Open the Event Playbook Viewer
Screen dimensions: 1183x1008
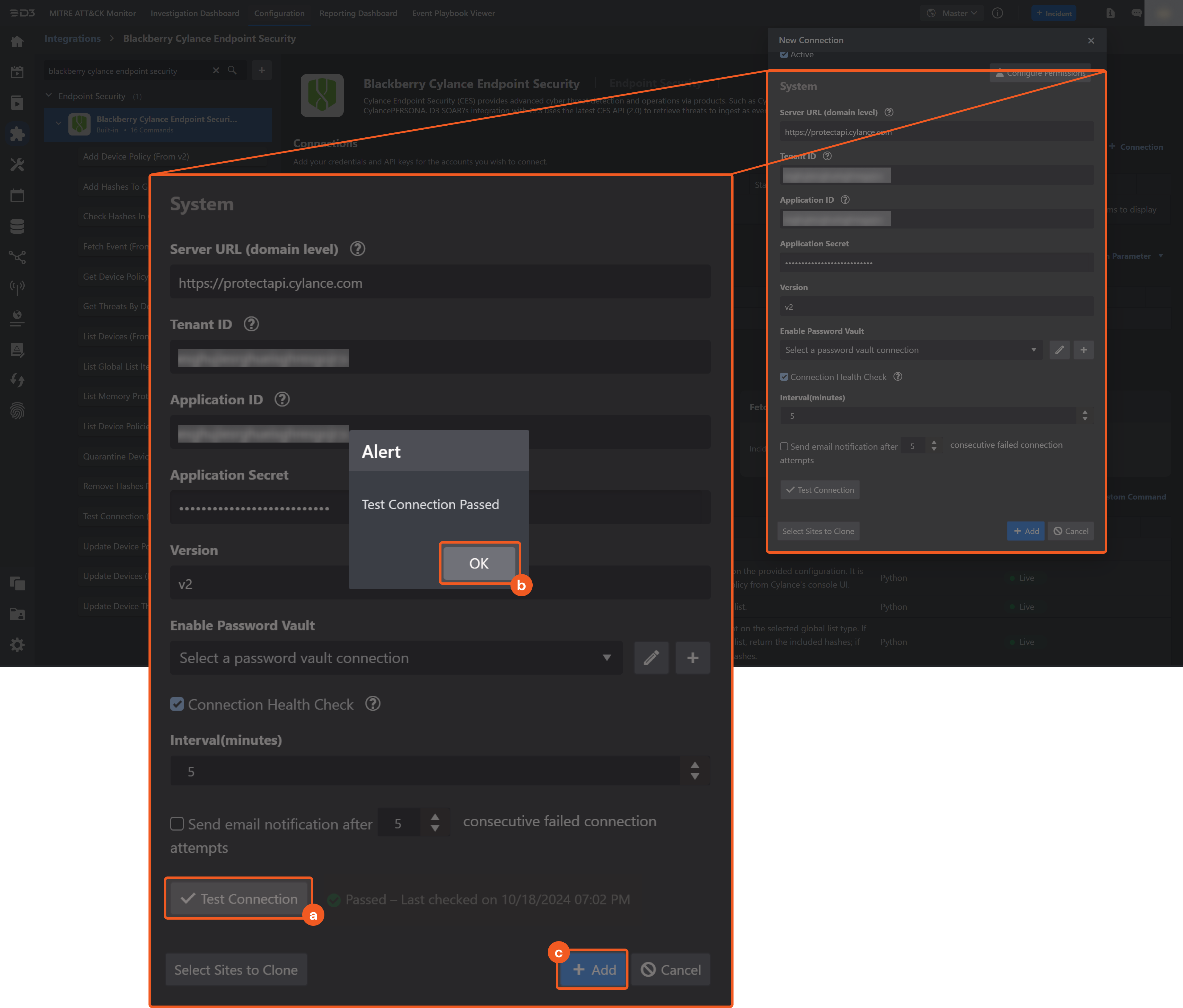[x=453, y=13]
